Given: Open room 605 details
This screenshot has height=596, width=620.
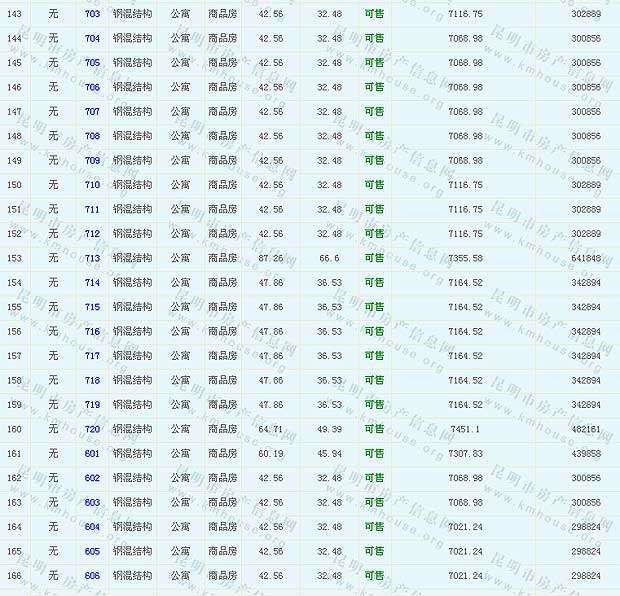Looking at the screenshot, I should click(92, 552).
